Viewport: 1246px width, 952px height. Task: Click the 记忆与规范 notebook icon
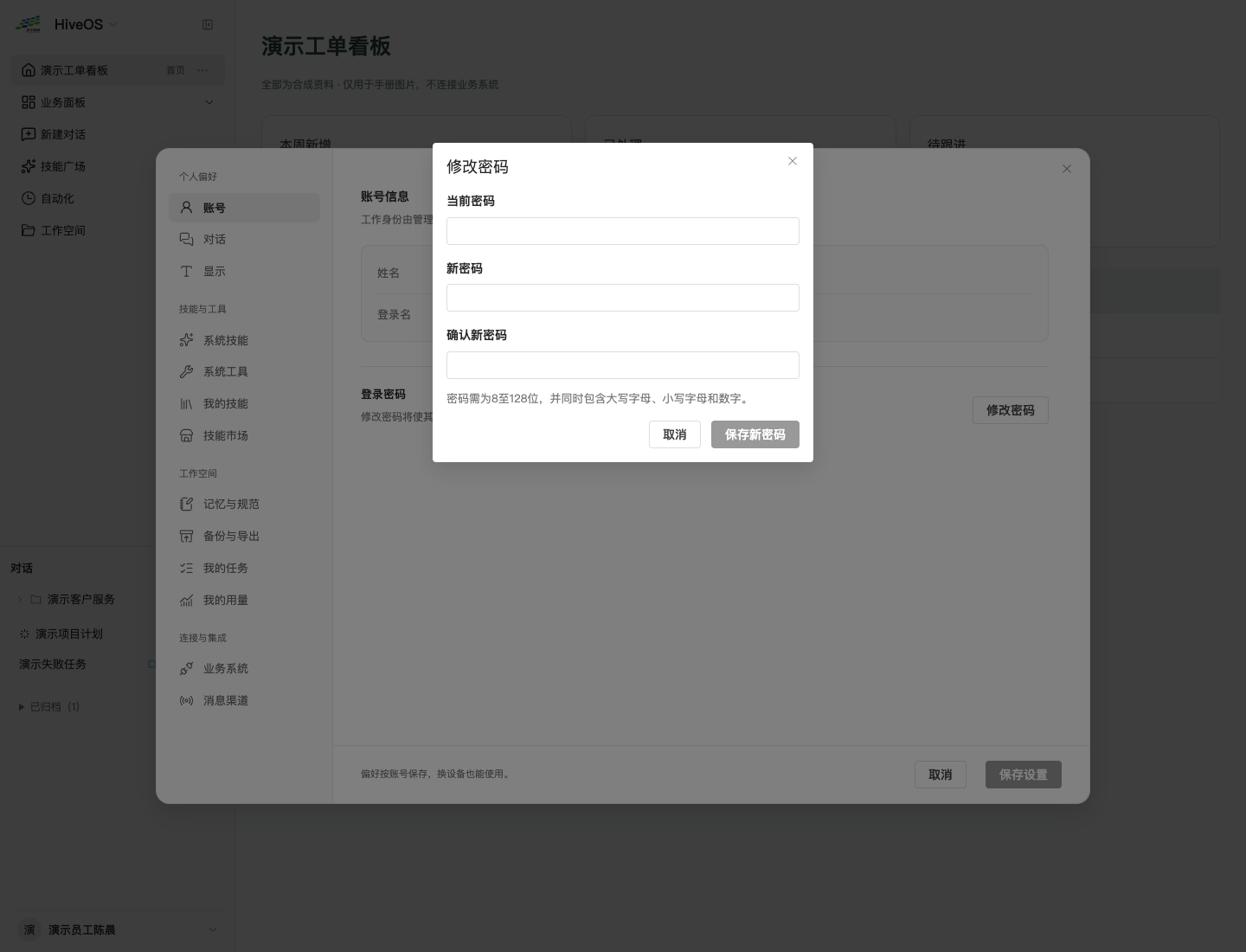tap(186, 504)
